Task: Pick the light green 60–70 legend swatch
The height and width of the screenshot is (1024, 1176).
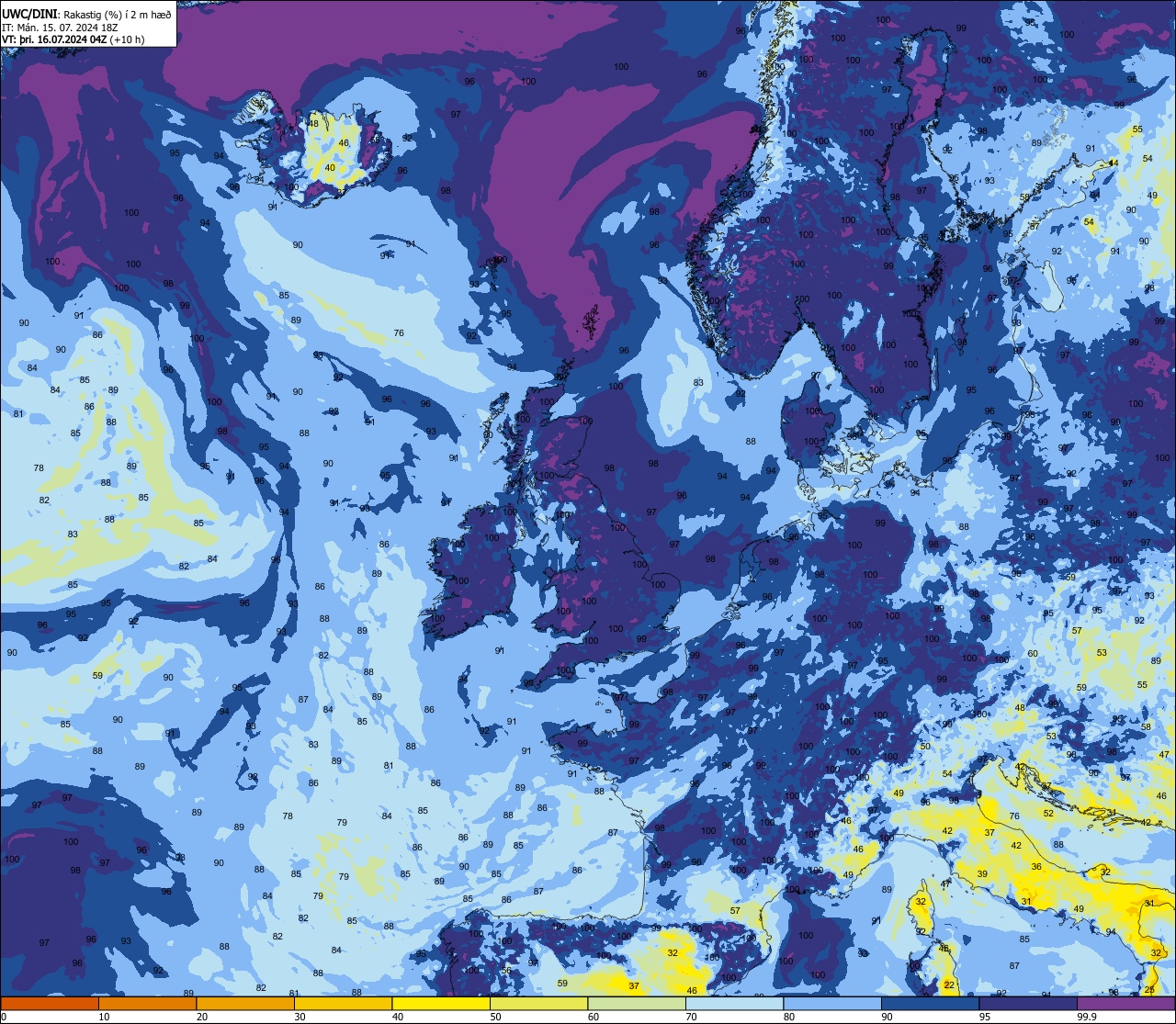Action: tap(637, 1003)
